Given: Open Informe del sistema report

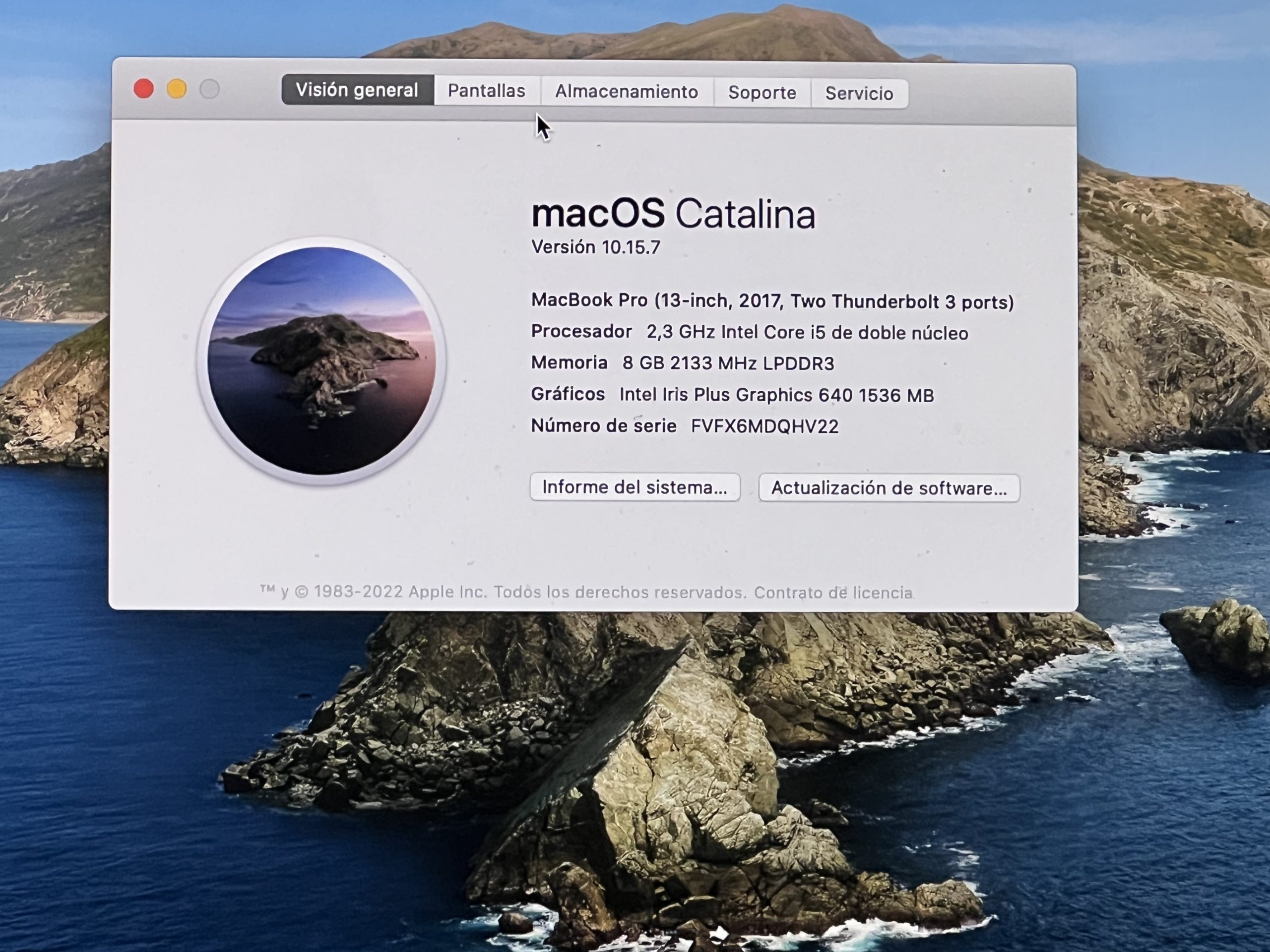Looking at the screenshot, I should coord(635,487).
